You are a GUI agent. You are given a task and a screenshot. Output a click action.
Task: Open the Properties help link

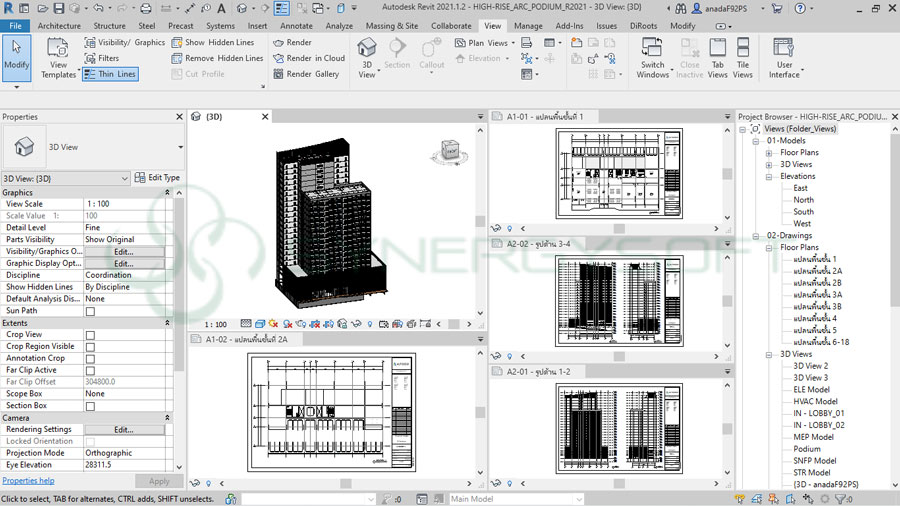coord(28,481)
